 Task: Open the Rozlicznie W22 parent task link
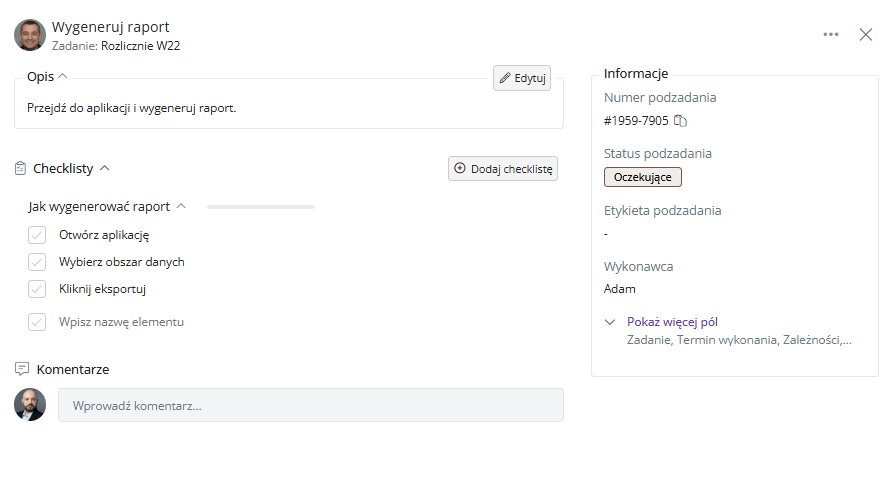click(x=141, y=46)
